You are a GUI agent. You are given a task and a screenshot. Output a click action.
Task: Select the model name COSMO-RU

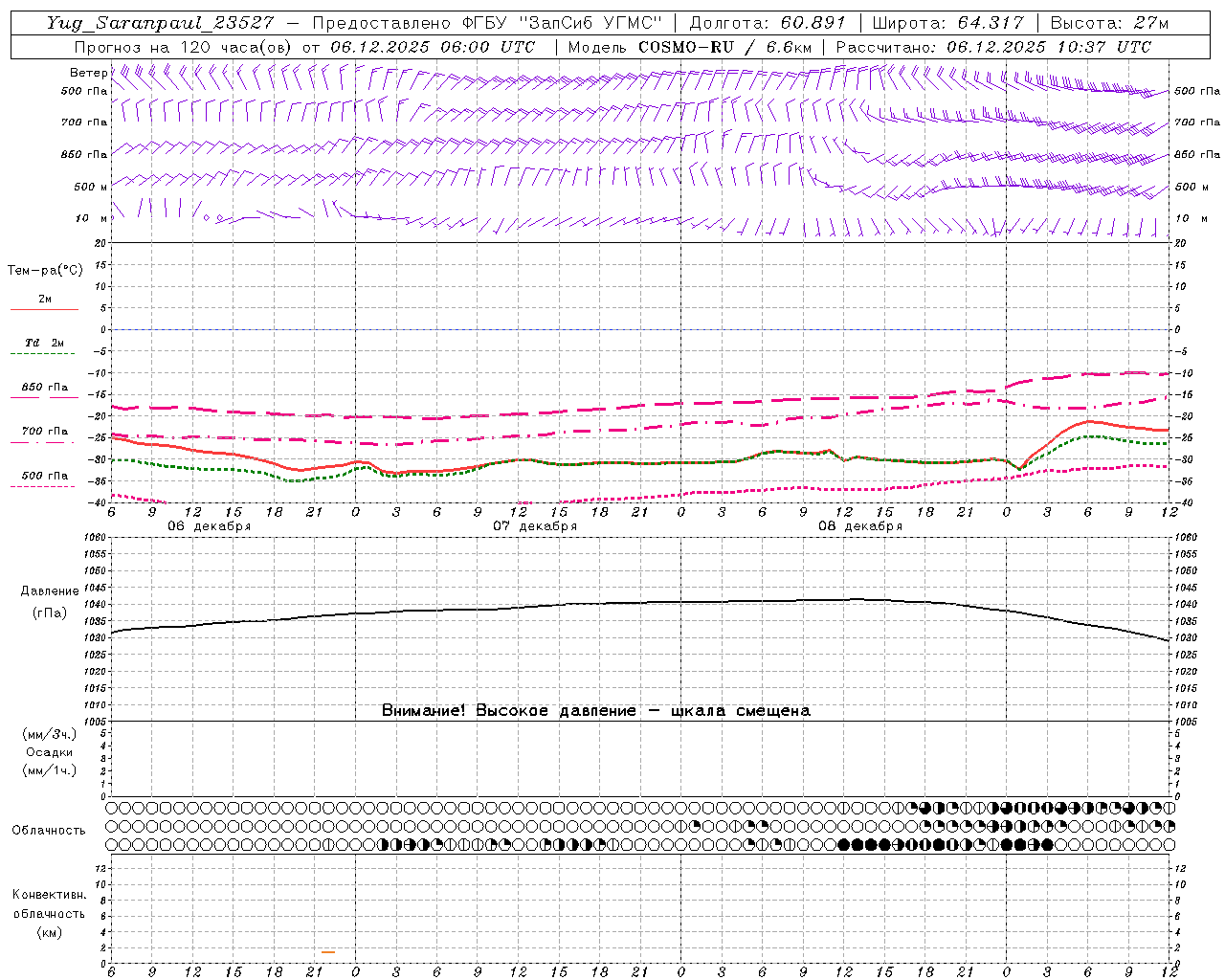pyautogui.click(x=684, y=46)
